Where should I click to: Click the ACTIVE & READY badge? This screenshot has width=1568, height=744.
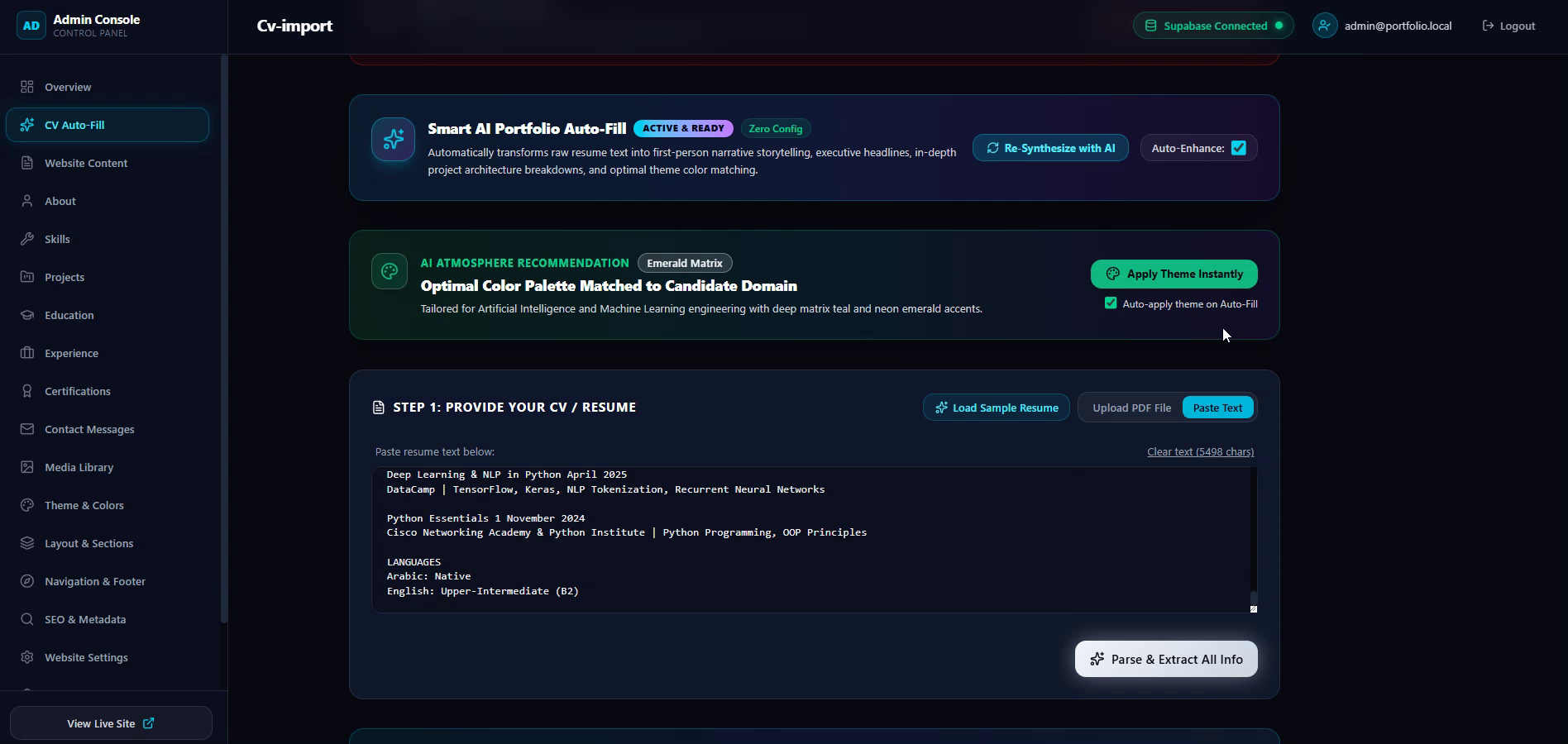(x=683, y=128)
